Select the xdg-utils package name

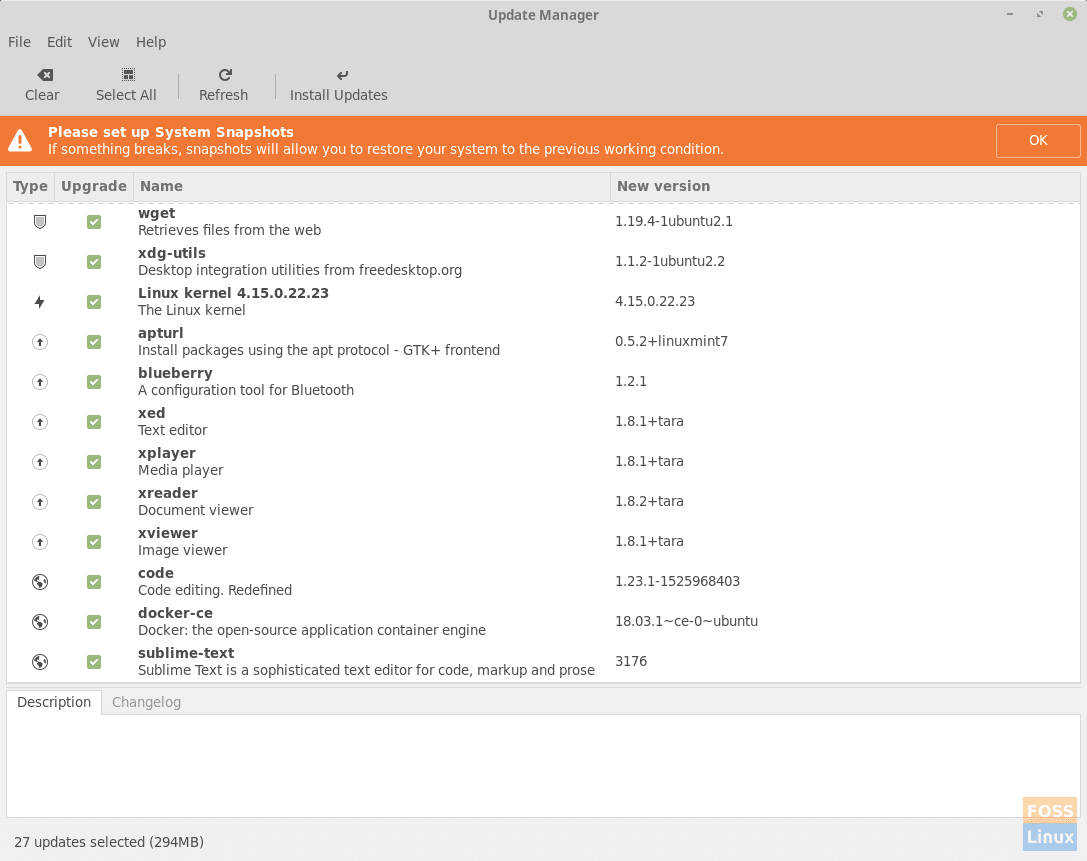(x=172, y=254)
